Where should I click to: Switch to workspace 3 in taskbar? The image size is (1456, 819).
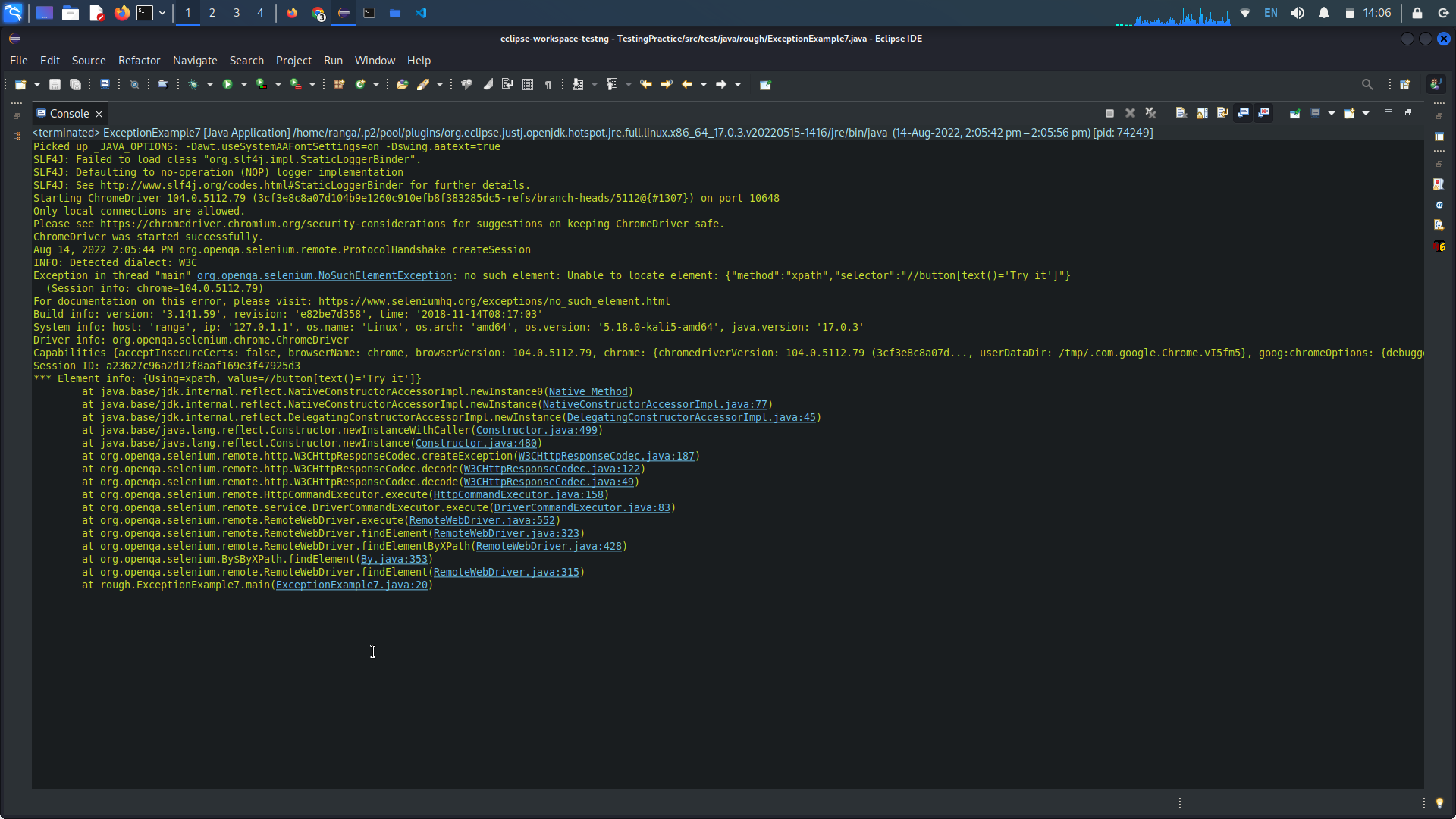coord(236,13)
